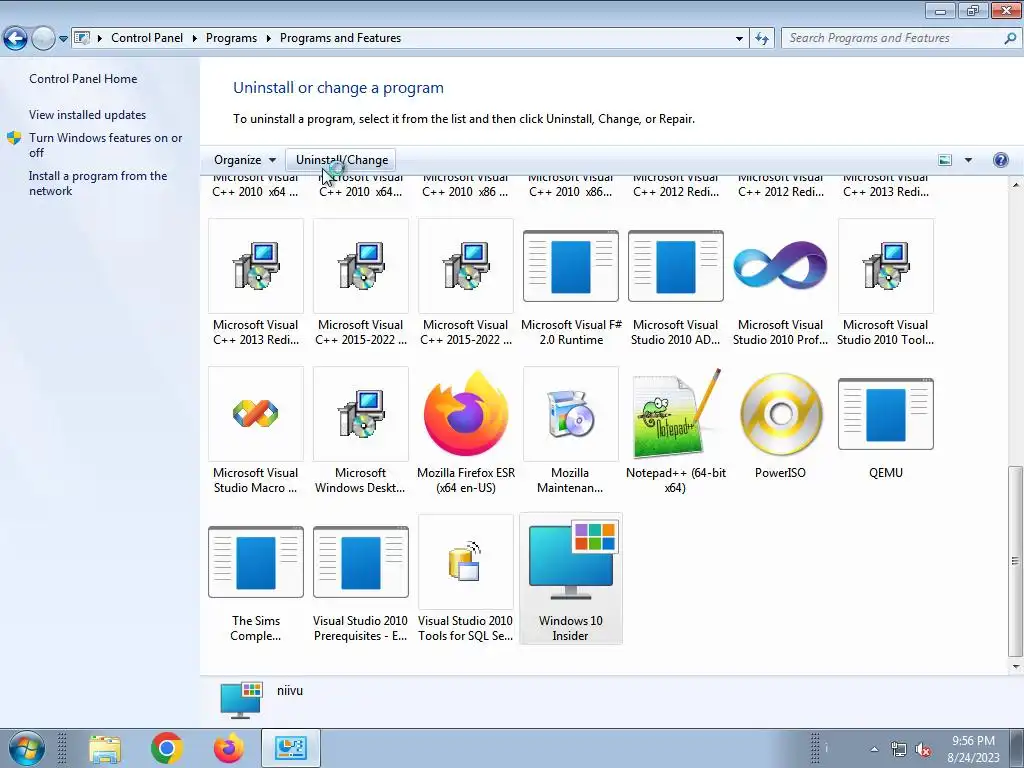Image resolution: width=1024 pixels, height=768 pixels.
Task: Open the recent pages dropdown arrow
Action: (63, 39)
